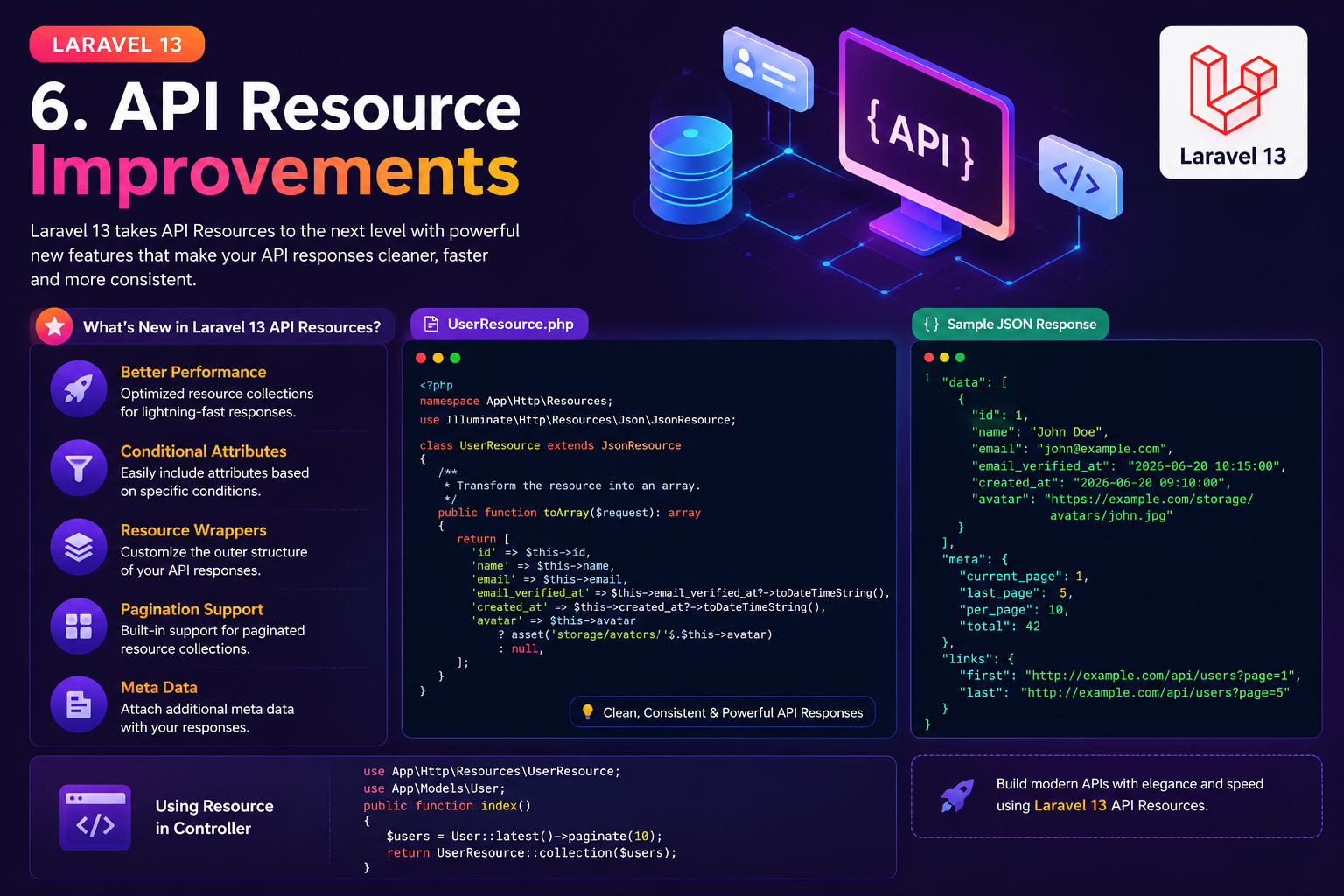1344x896 pixels.
Task: Click the 'email_verified_at' code line
Action: coord(681,593)
